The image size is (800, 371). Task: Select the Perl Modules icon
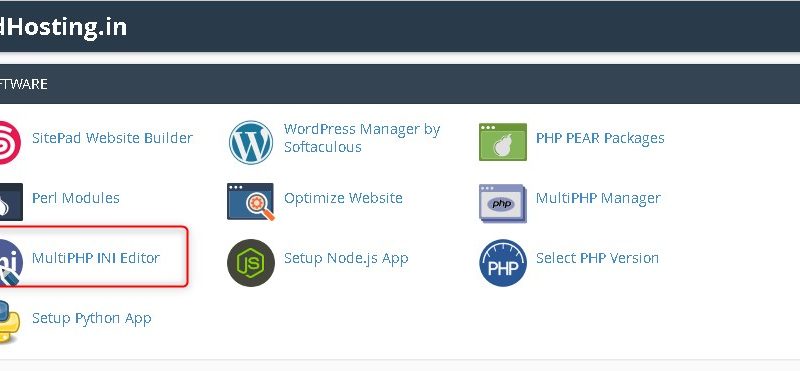[10, 202]
